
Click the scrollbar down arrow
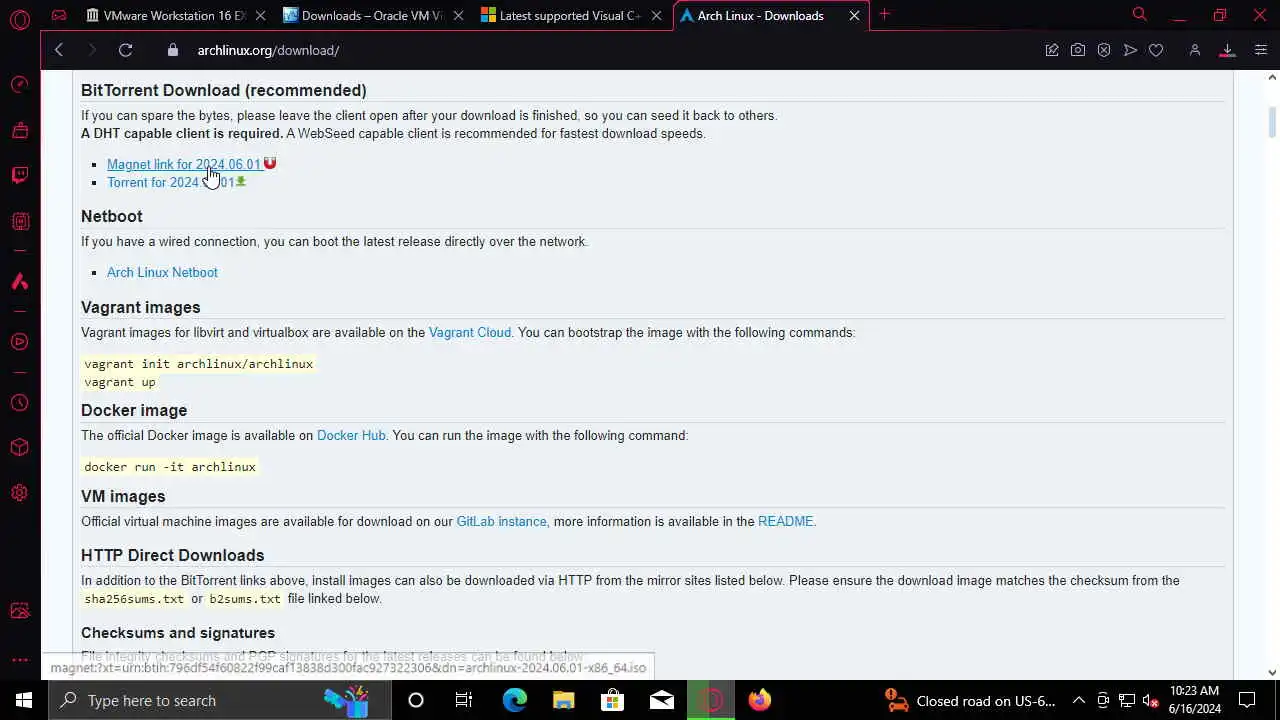tap(1273, 672)
